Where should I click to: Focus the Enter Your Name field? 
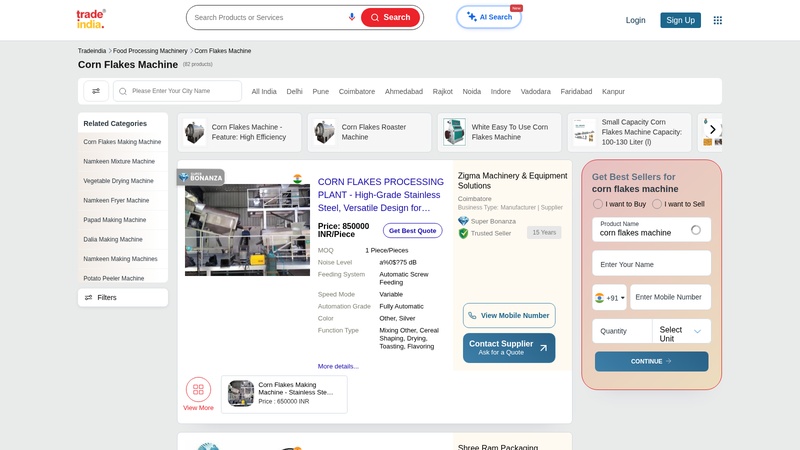tap(651, 264)
